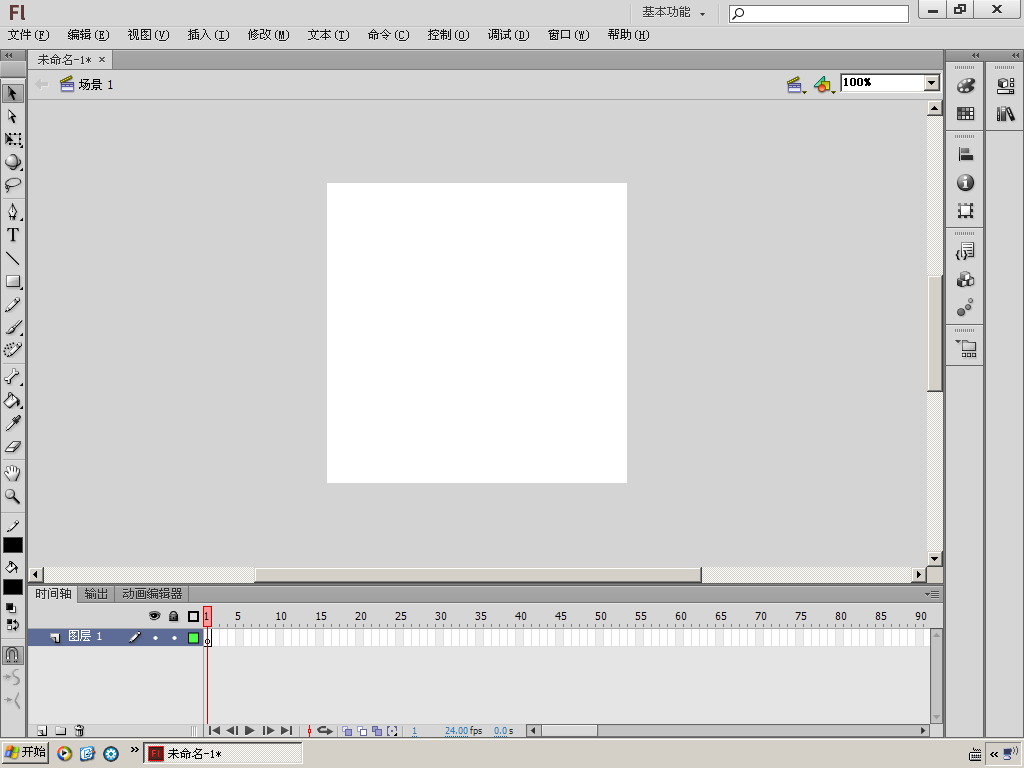Expand the 基本功能 workspace dropdown
This screenshot has width=1024, height=768.
pyautogui.click(x=673, y=12)
